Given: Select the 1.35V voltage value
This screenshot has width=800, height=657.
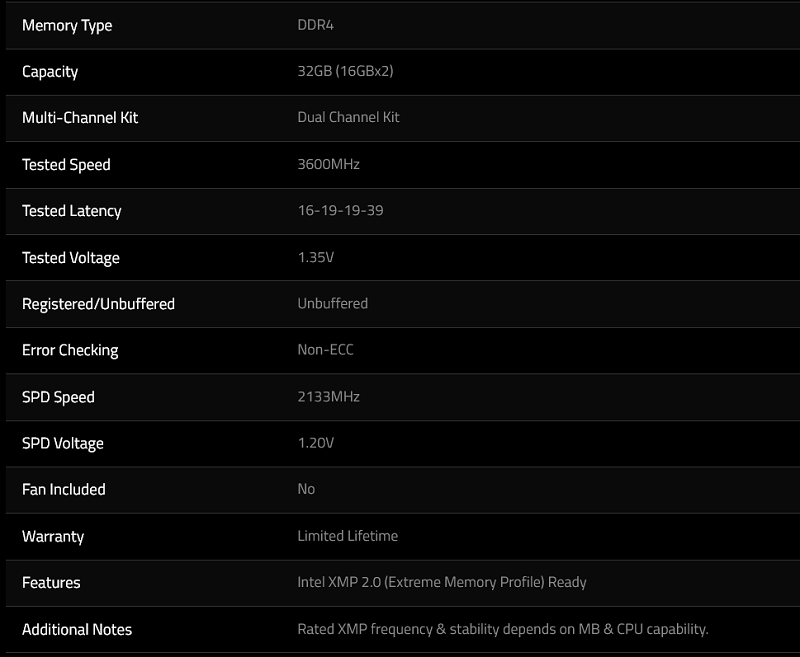Looking at the screenshot, I should 315,258.
